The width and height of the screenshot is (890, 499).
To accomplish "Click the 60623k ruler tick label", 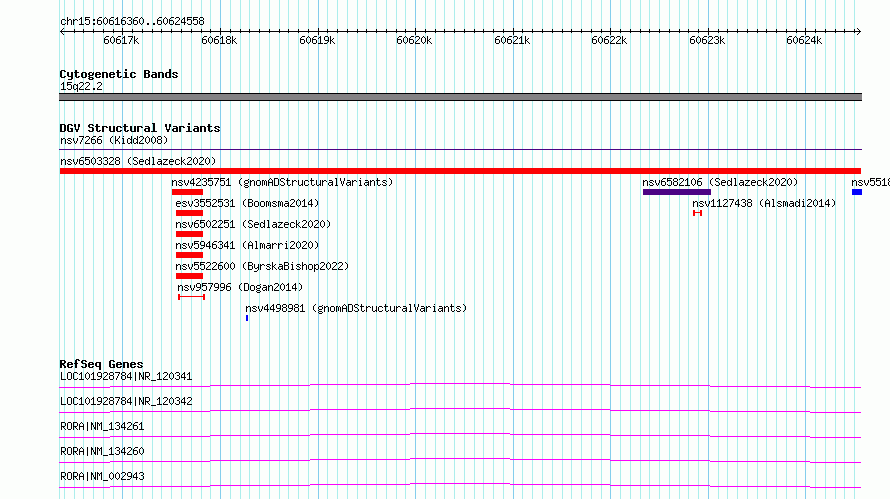I will 707,40.
